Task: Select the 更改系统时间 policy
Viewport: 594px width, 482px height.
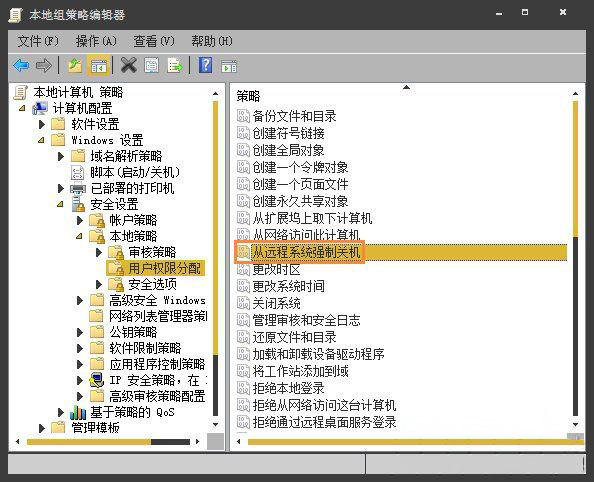Action: [x=289, y=286]
